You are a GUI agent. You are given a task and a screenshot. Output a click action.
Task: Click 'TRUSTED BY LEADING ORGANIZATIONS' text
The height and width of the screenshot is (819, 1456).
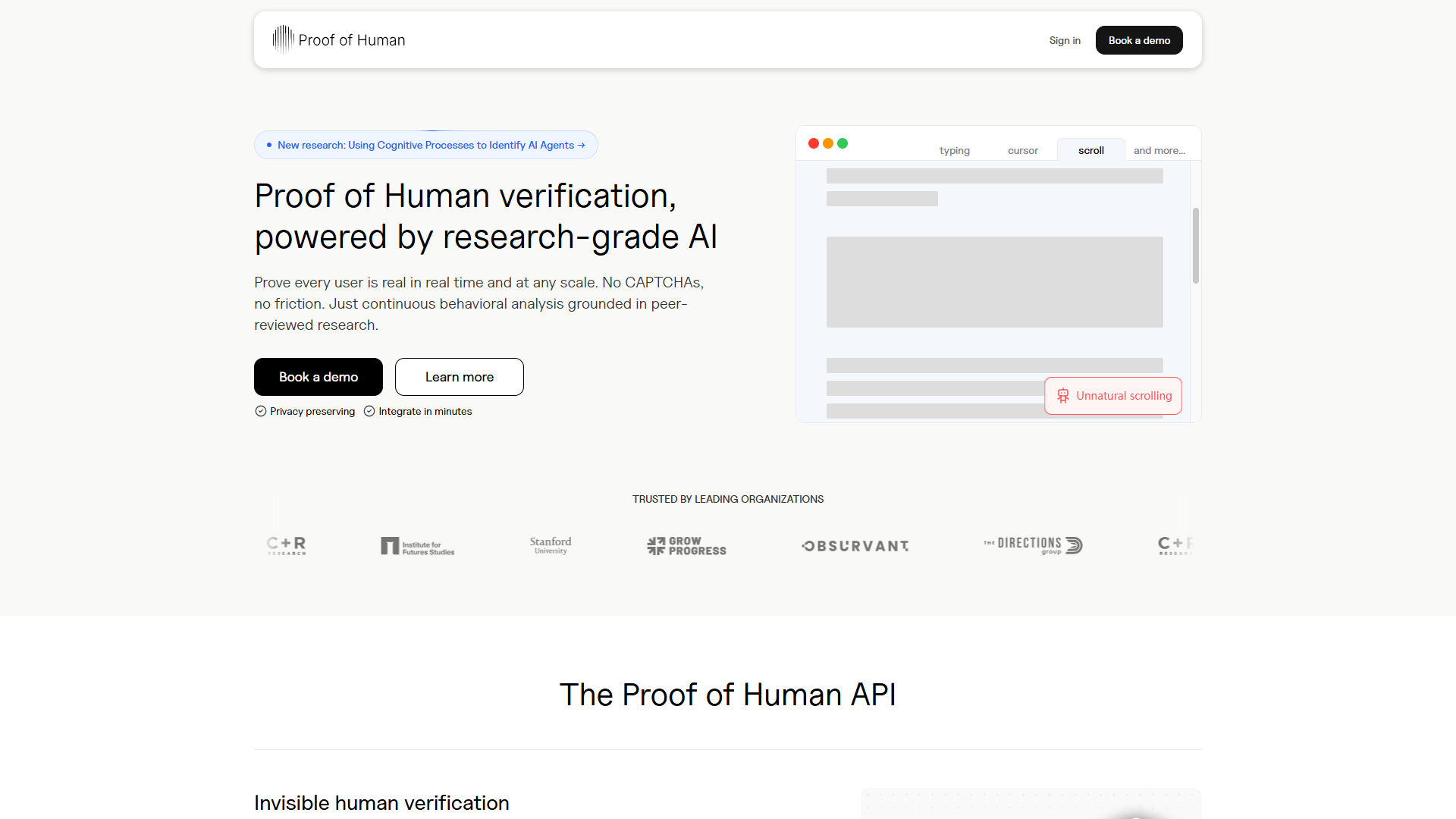[x=728, y=499]
